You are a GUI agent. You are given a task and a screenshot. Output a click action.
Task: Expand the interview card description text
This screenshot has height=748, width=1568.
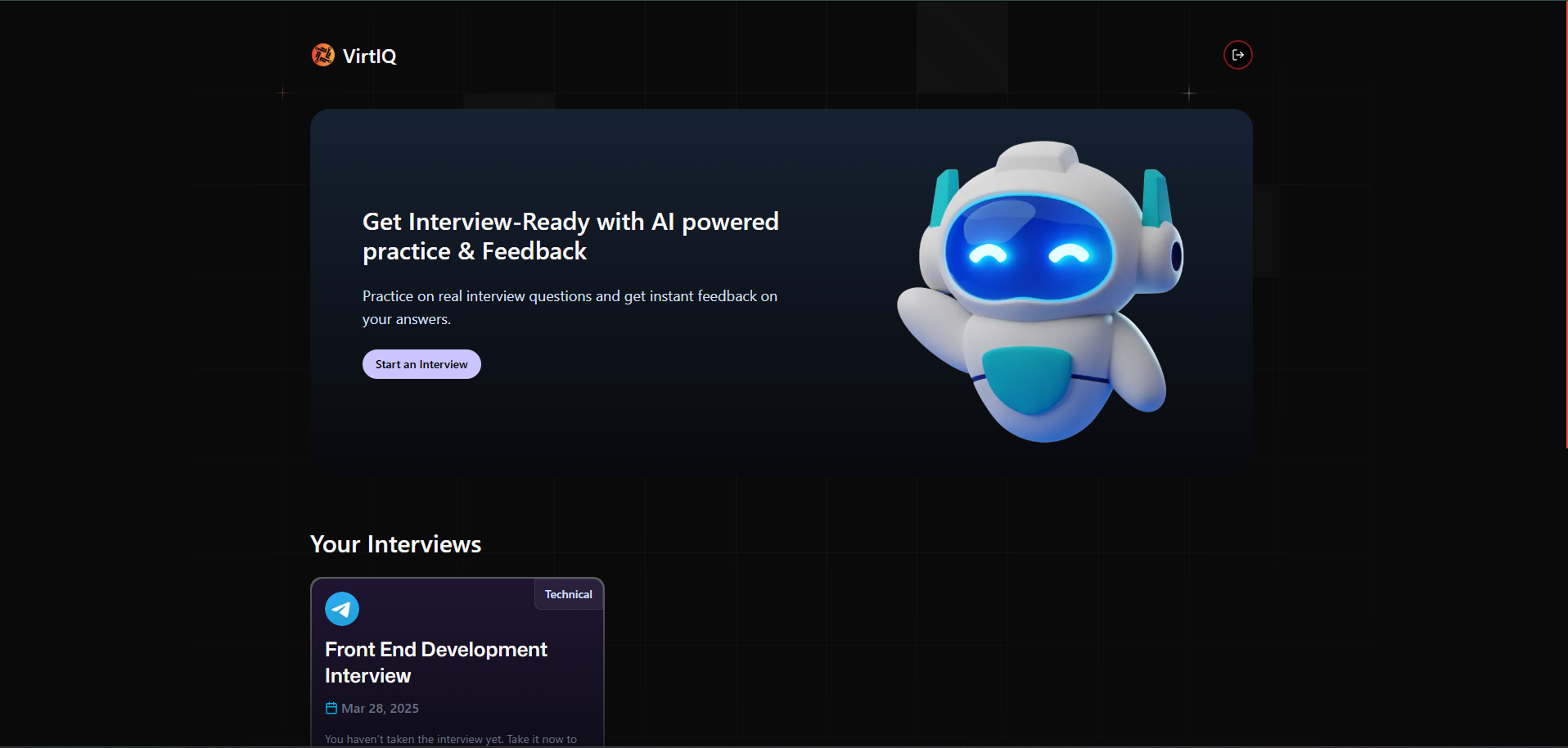point(451,738)
